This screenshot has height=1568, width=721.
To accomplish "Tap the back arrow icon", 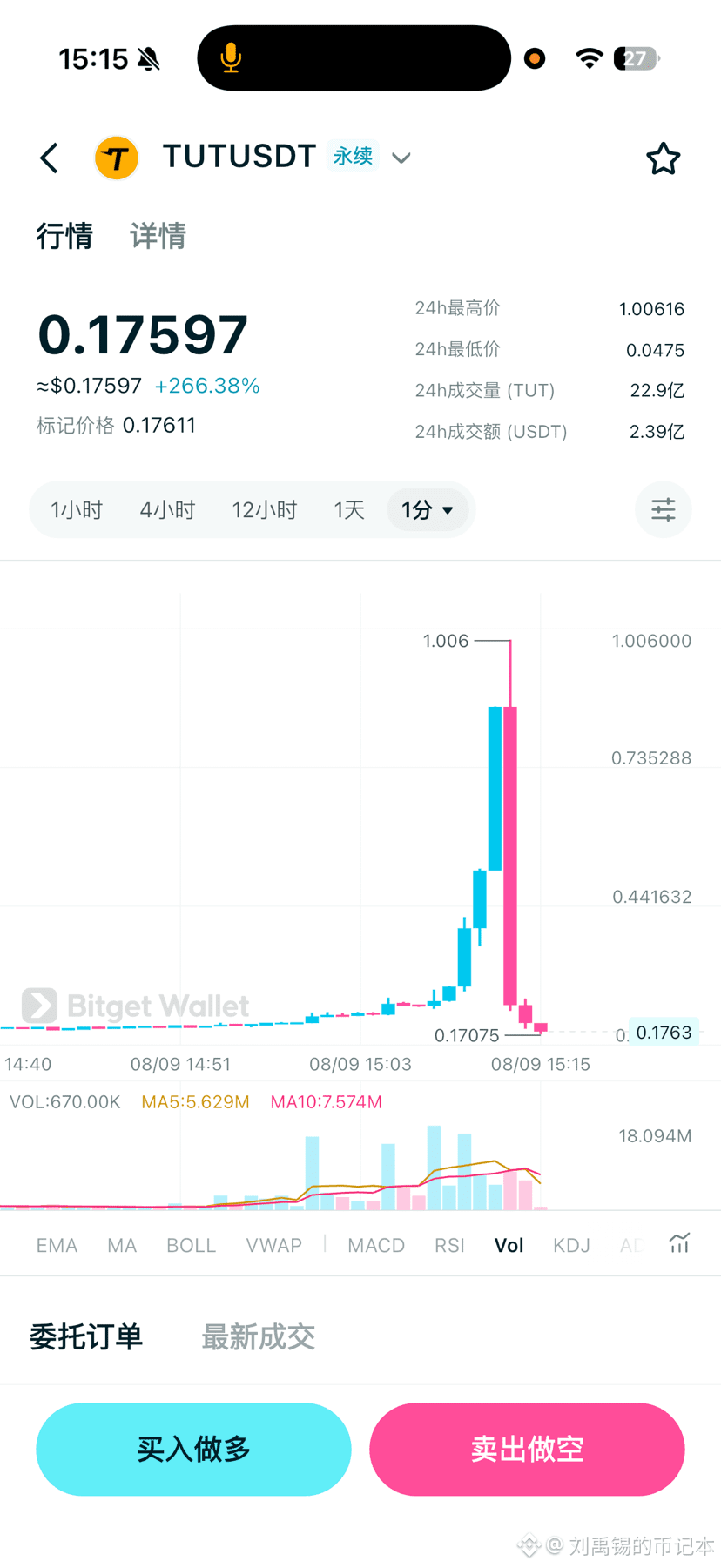I will [50, 158].
